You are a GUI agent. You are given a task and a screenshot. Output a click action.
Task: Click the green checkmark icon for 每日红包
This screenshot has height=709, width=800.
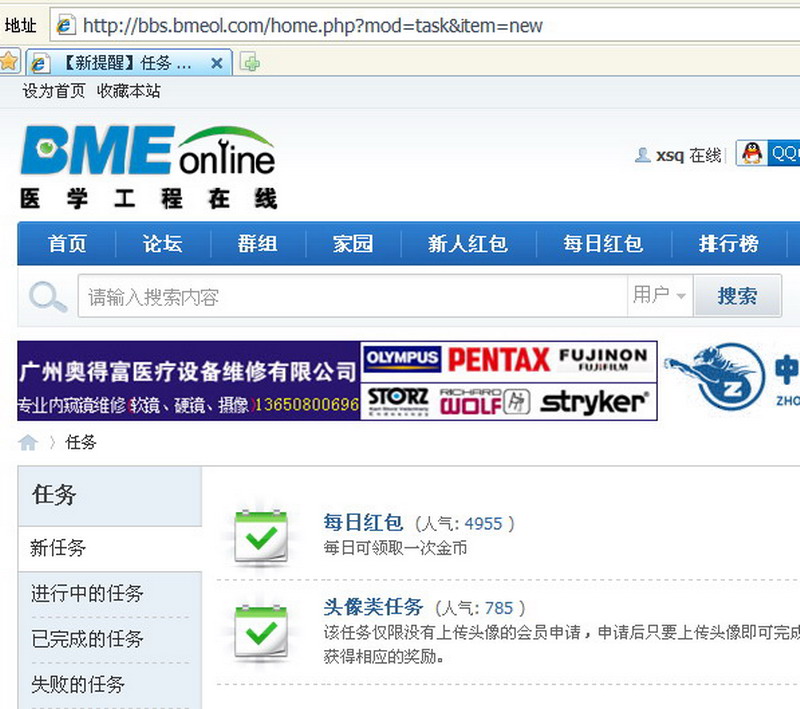tap(261, 537)
